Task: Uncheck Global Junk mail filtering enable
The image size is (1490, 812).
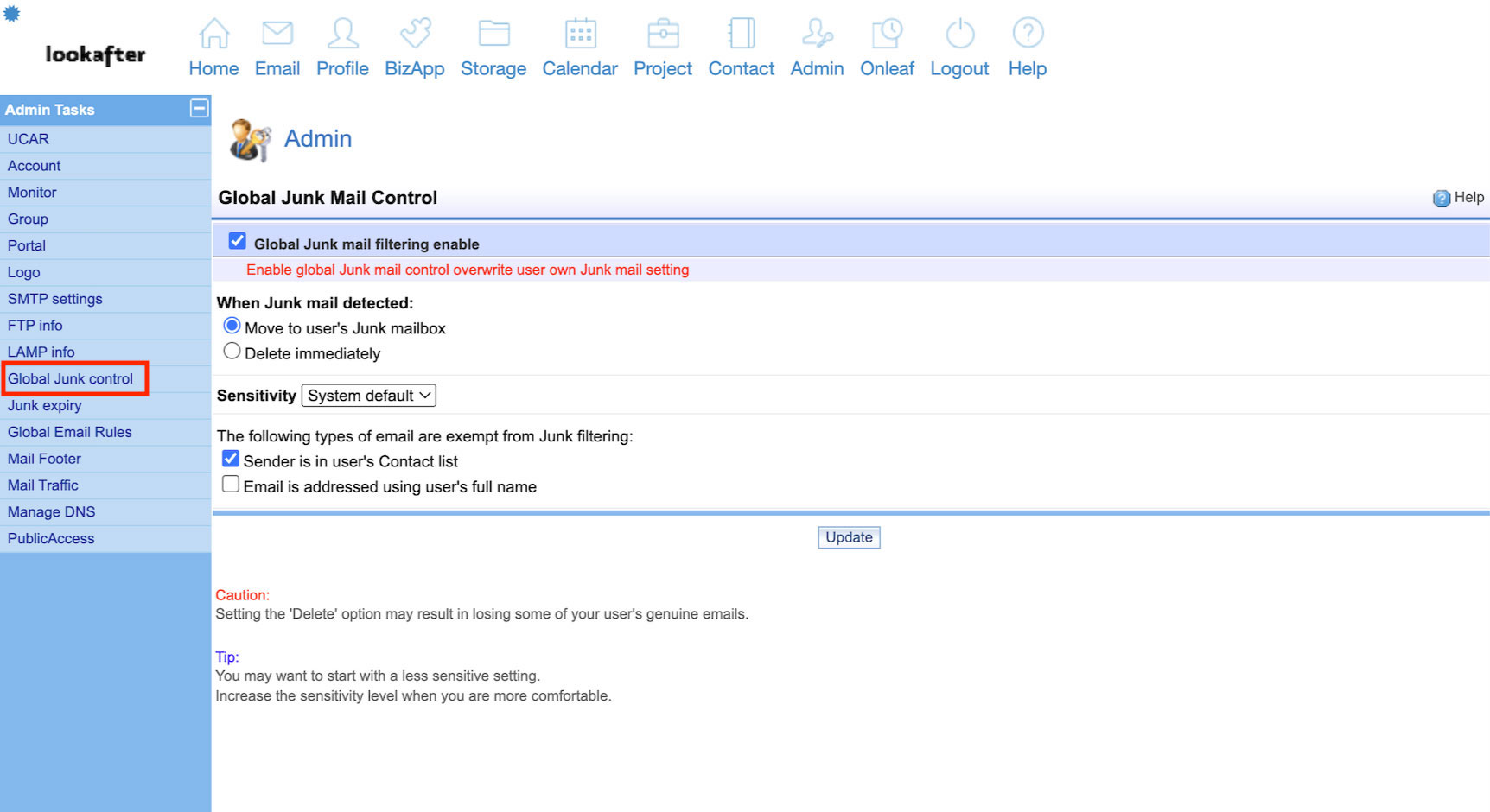Action: click(x=238, y=242)
